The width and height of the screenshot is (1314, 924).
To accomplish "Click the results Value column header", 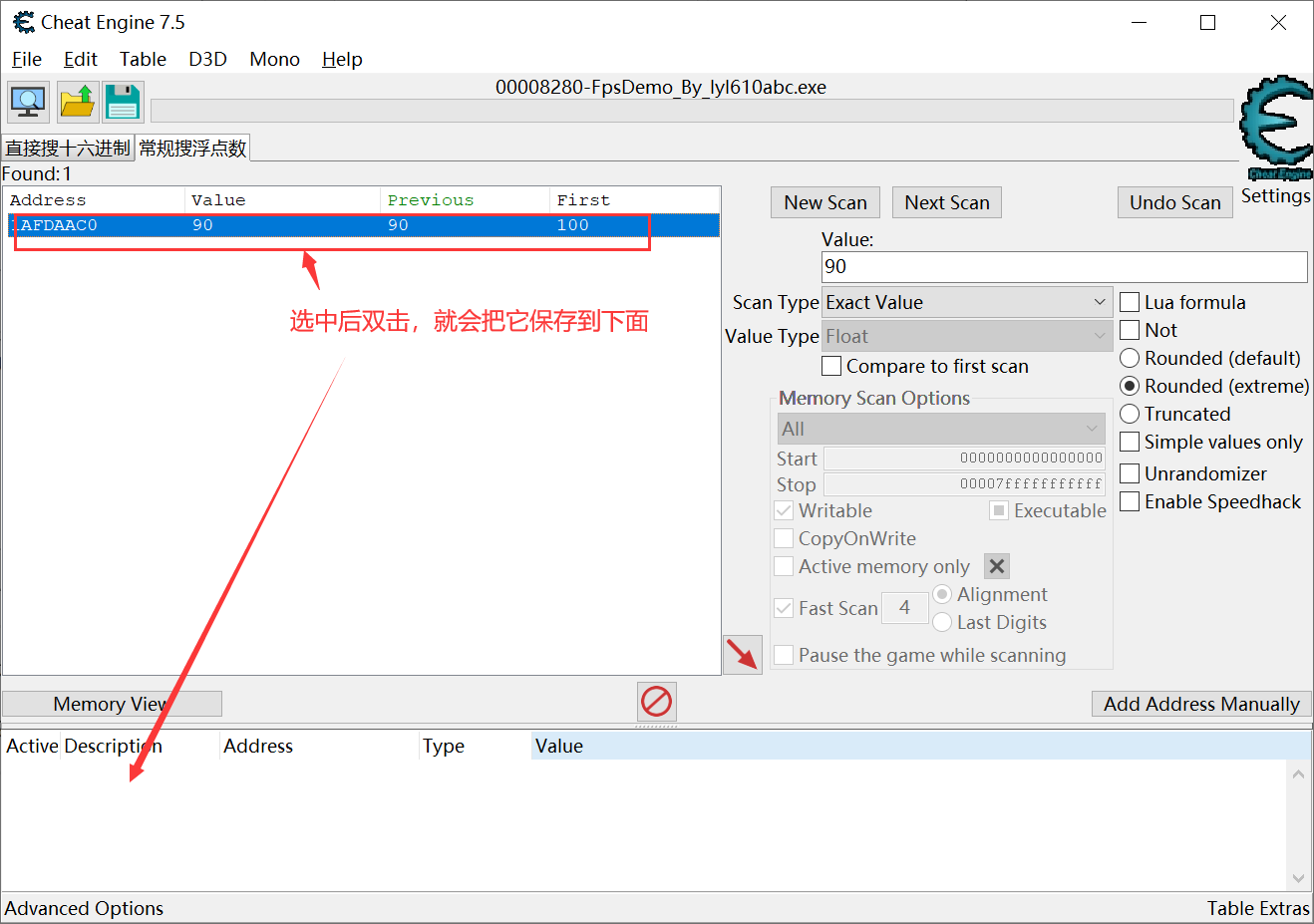I will [283, 199].
